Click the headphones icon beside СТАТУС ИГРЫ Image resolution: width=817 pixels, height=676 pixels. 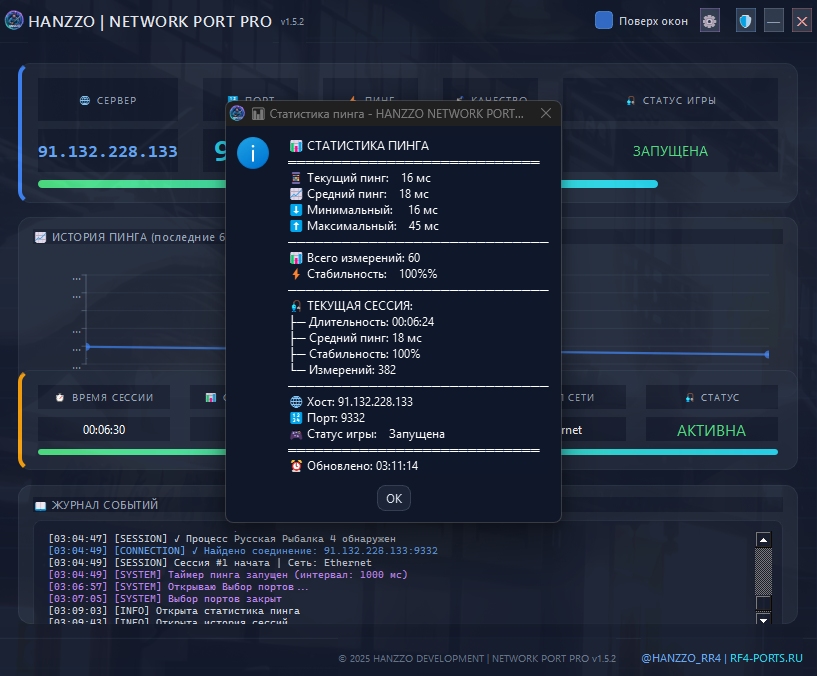click(x=631, y=101)
